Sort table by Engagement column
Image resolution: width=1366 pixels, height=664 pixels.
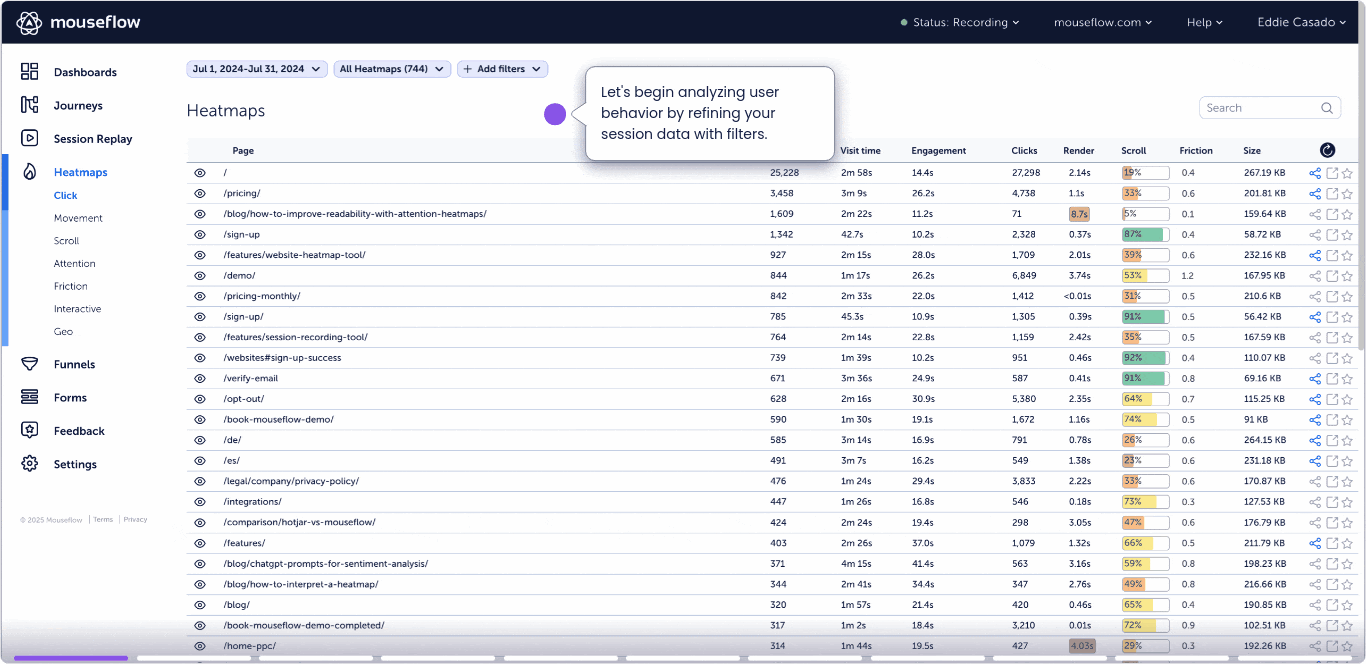click(x=938, y=151)
